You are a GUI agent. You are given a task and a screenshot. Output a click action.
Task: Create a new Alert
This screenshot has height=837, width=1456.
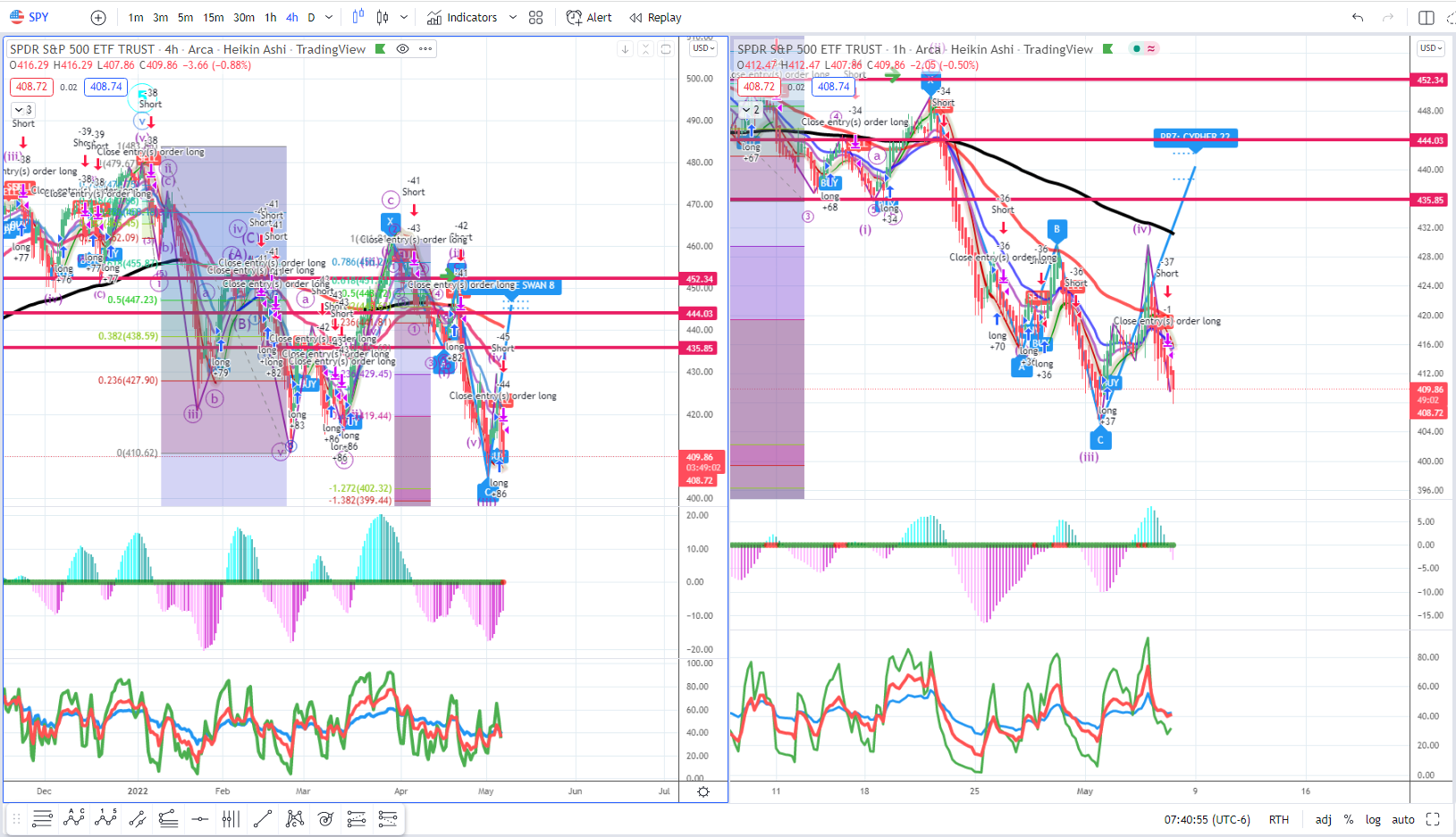(x=589, y=18)
